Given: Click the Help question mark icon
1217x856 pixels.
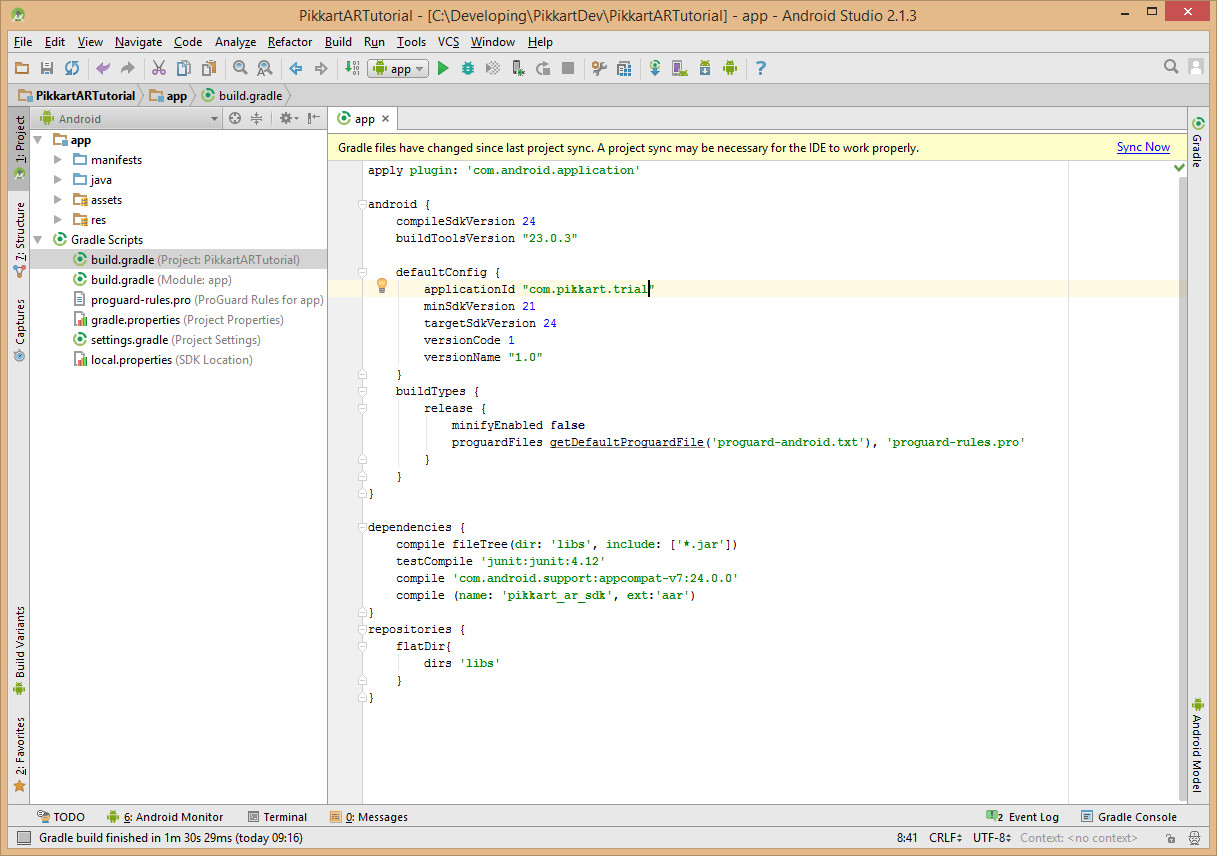Looking at the screenshot, I should pos(761,68).
